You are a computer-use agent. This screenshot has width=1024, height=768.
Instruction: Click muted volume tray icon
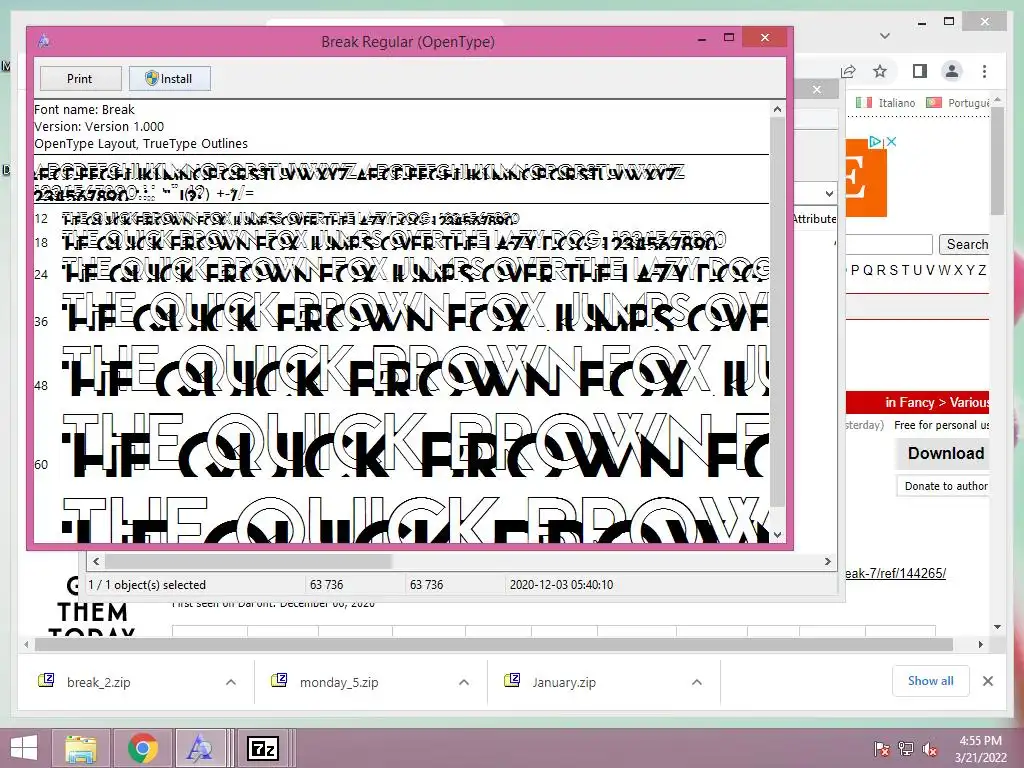pyautogui.click(x=930, y=749)
